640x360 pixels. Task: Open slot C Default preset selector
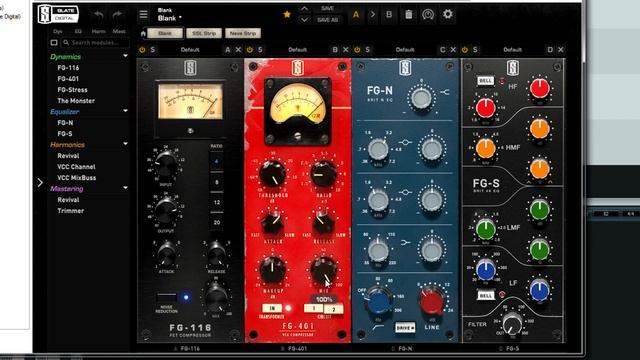404,50
